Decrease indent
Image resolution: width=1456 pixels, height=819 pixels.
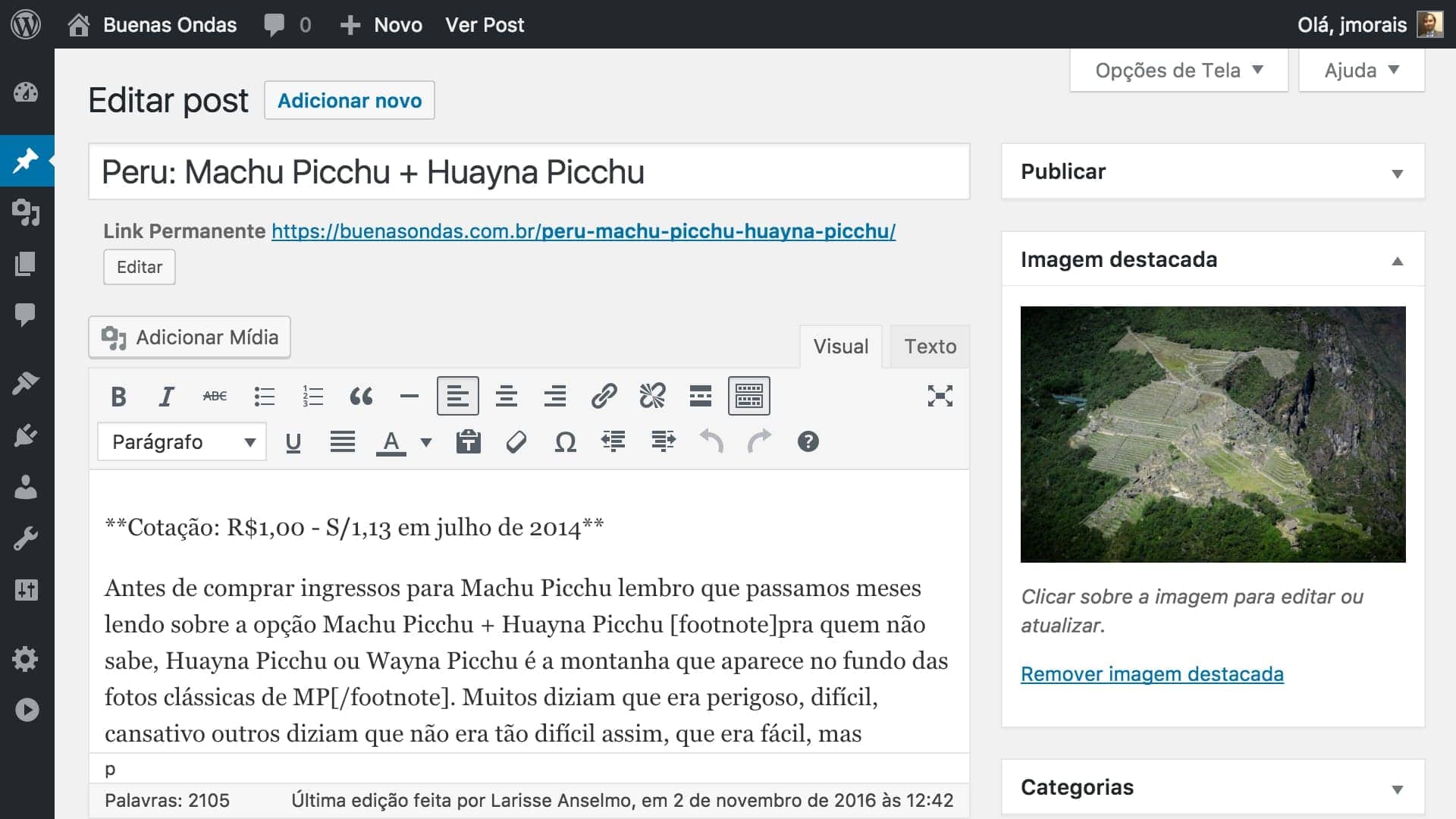[613, 442]
